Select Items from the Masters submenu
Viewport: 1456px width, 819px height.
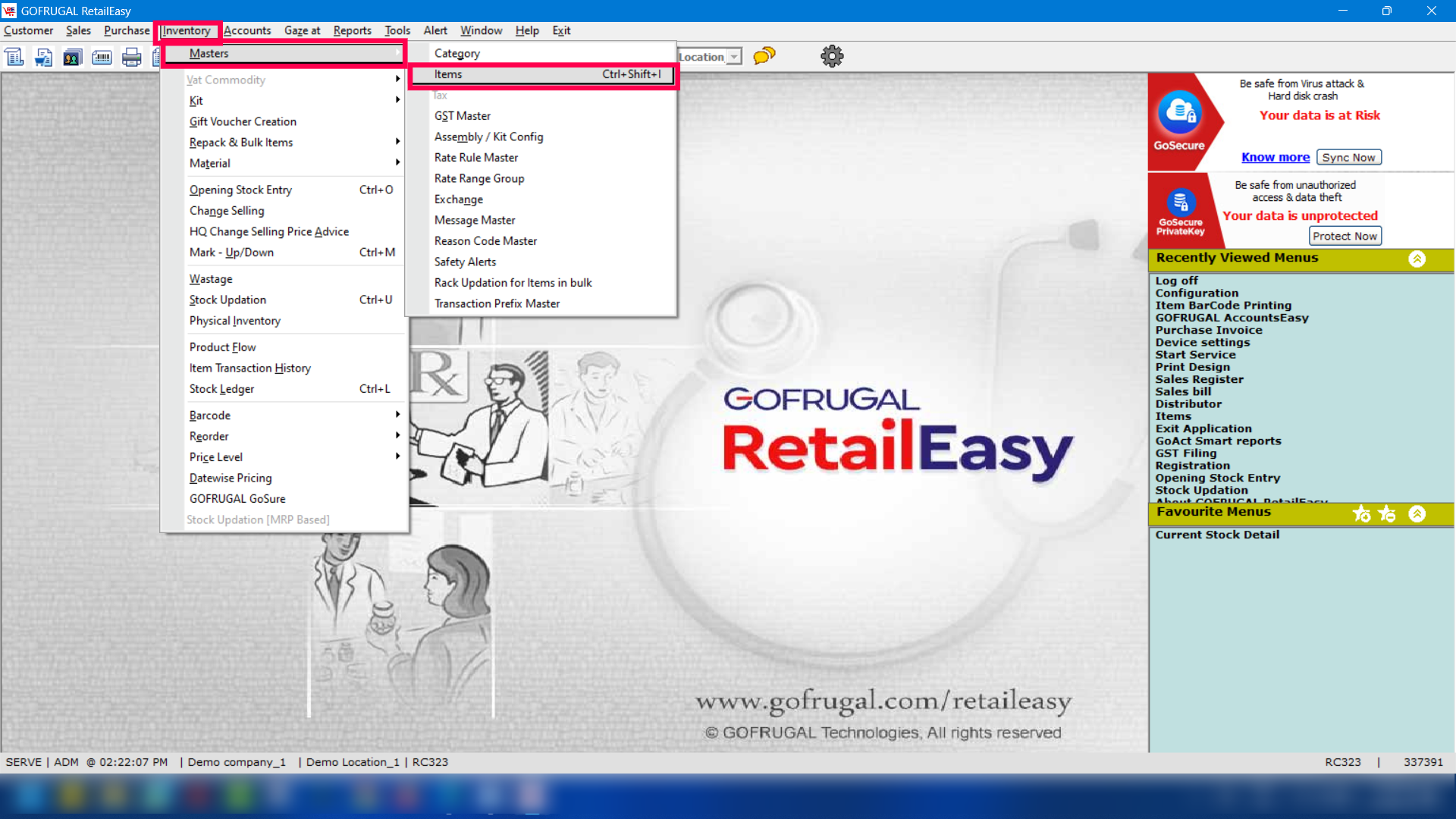(x=448, y=74)
